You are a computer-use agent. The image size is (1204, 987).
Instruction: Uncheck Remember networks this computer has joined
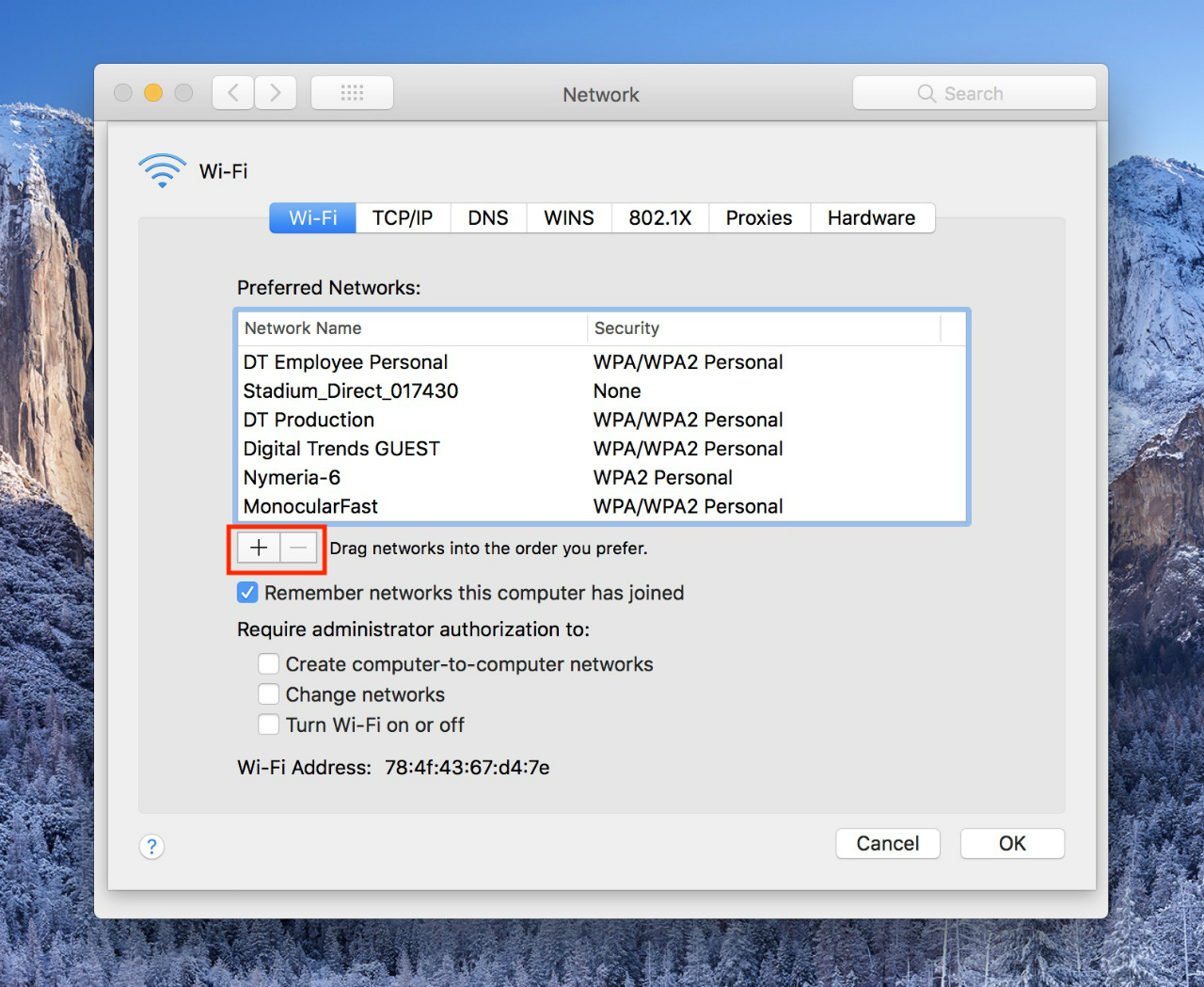pyautogui.click(x=247, y=593)
